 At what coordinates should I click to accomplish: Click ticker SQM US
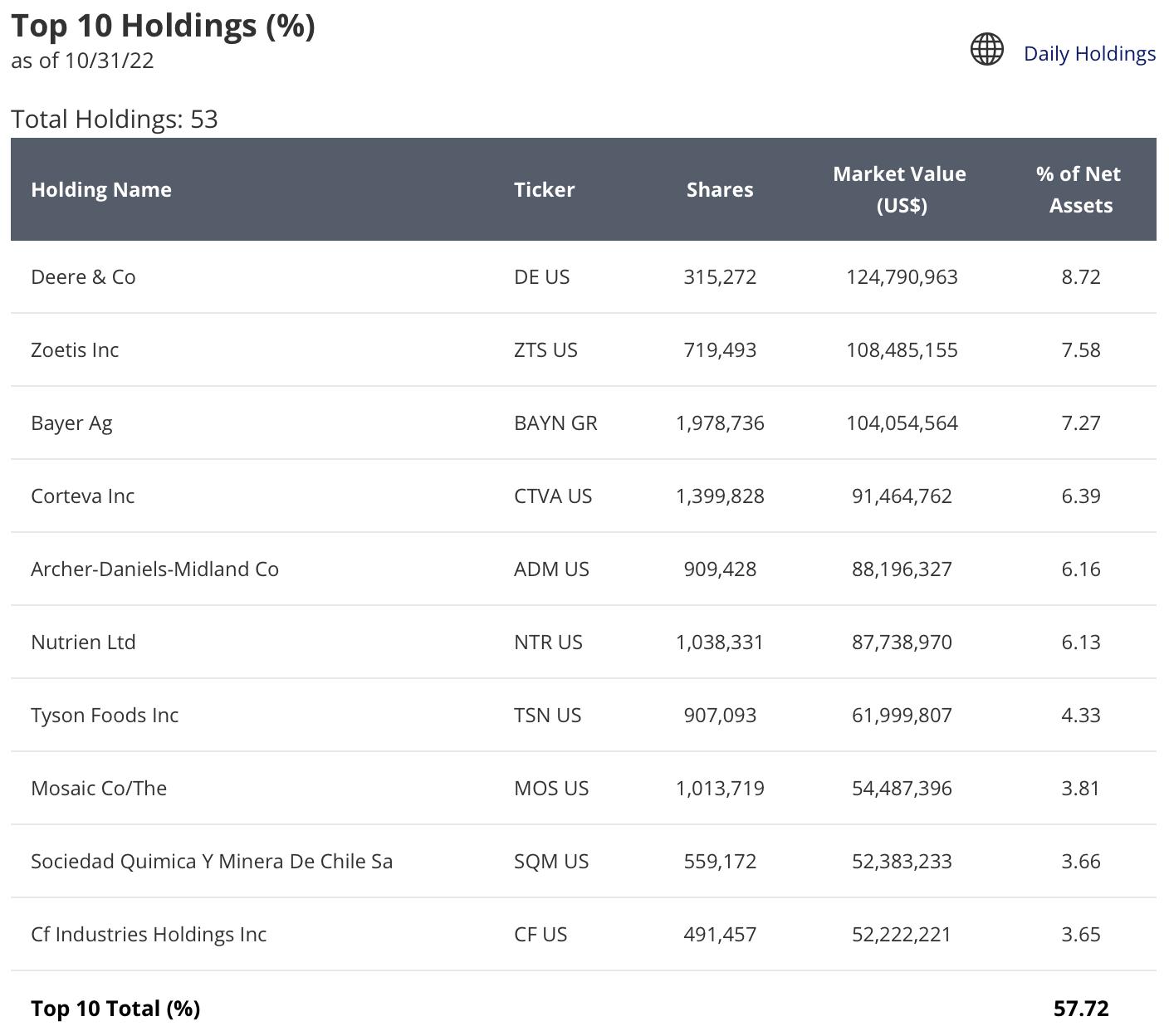click(551, 861)
